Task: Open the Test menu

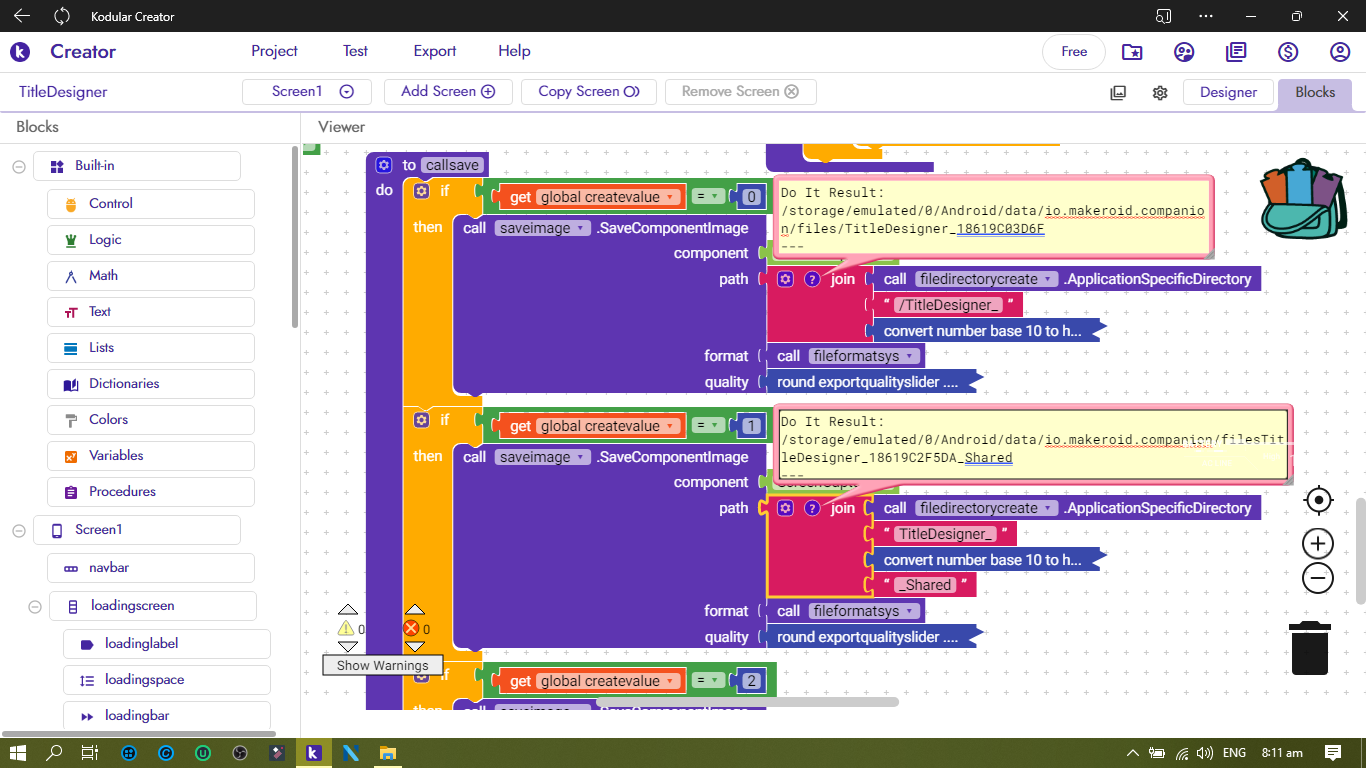Action: point(355,51)
